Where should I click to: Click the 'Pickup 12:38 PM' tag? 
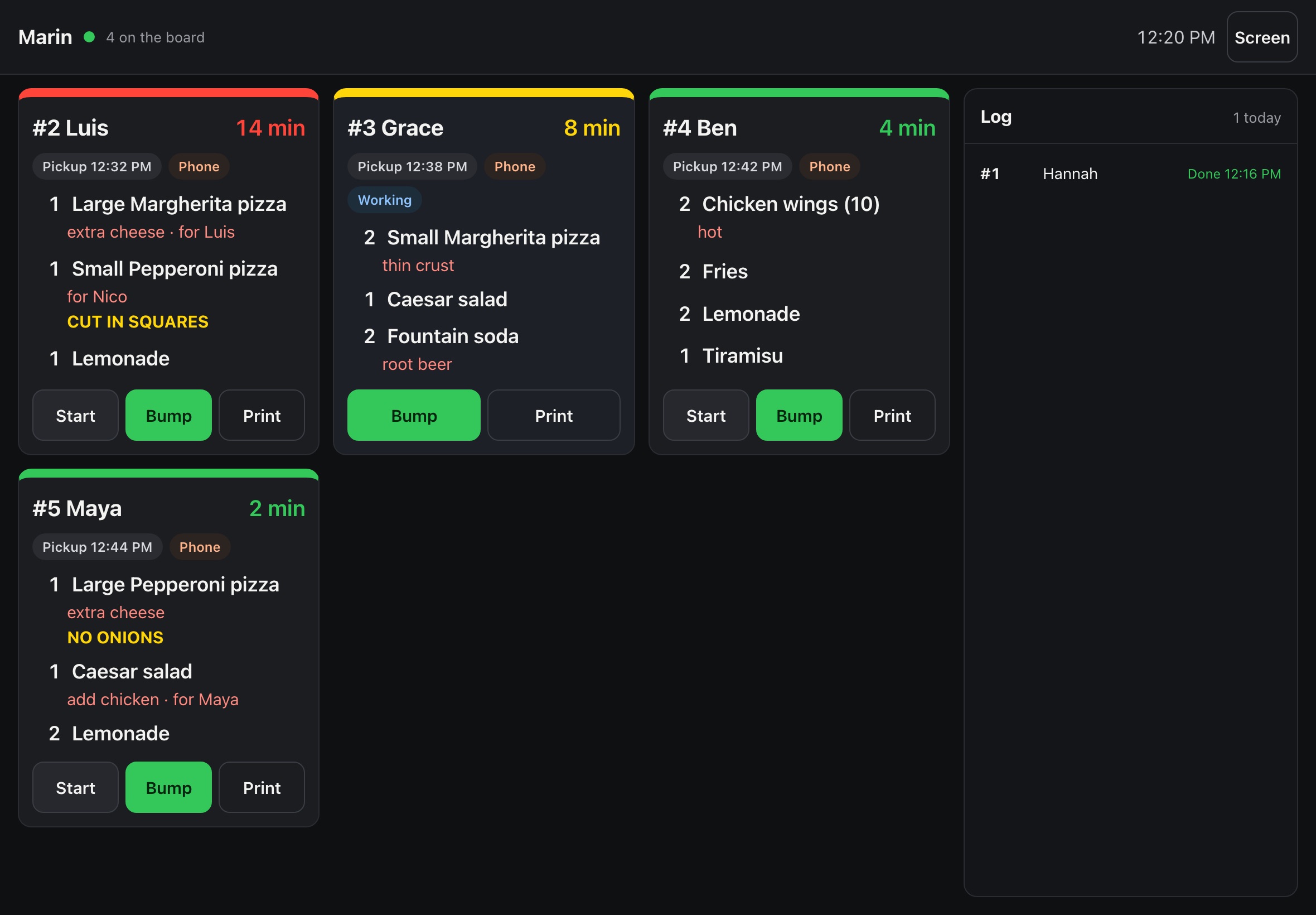pyautogui.click(x=412, y=167)
